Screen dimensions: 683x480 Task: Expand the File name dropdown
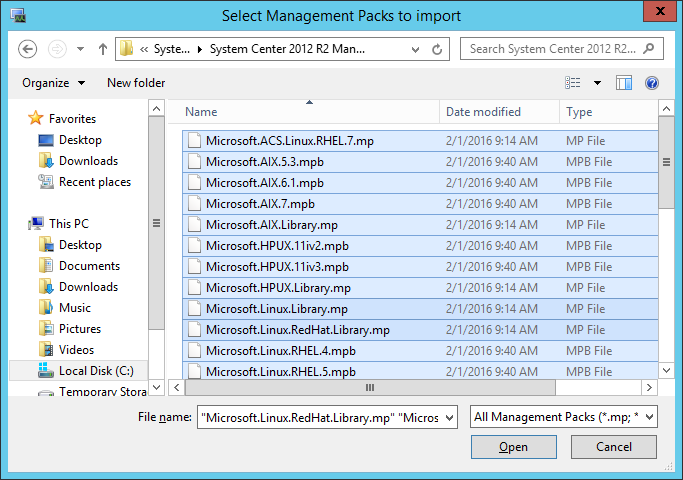click(x=450, y=417)
